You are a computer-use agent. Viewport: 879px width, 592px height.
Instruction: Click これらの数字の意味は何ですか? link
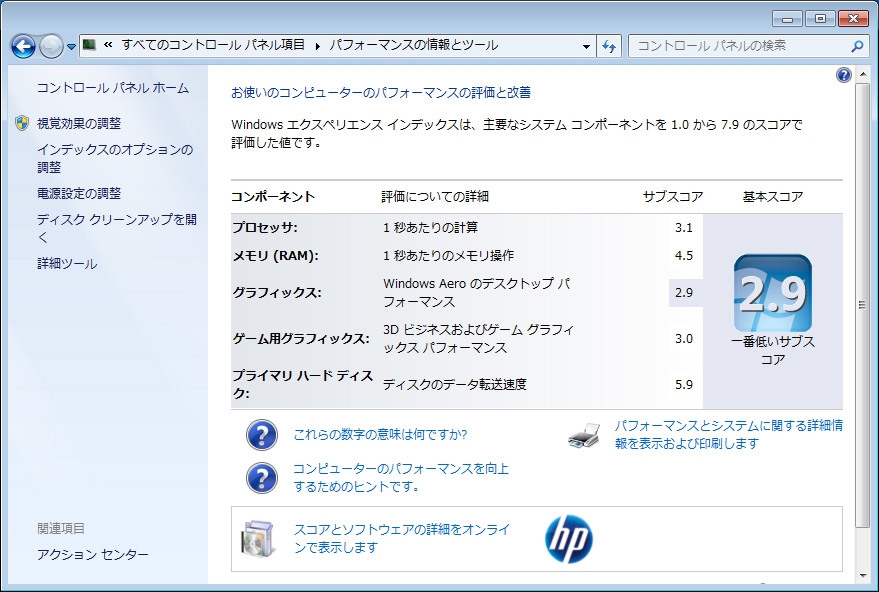pos(380,435)
